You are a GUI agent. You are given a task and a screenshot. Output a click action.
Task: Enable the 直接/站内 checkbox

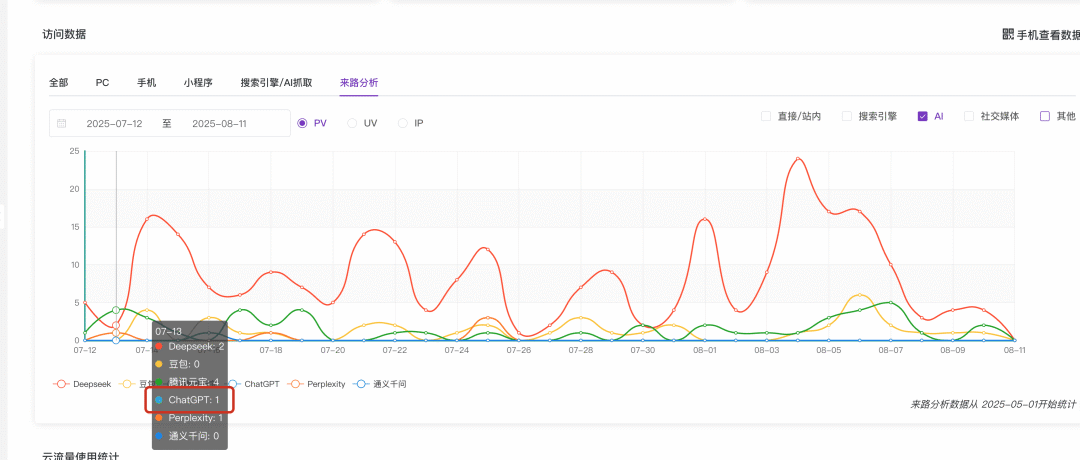coord(767,116)
